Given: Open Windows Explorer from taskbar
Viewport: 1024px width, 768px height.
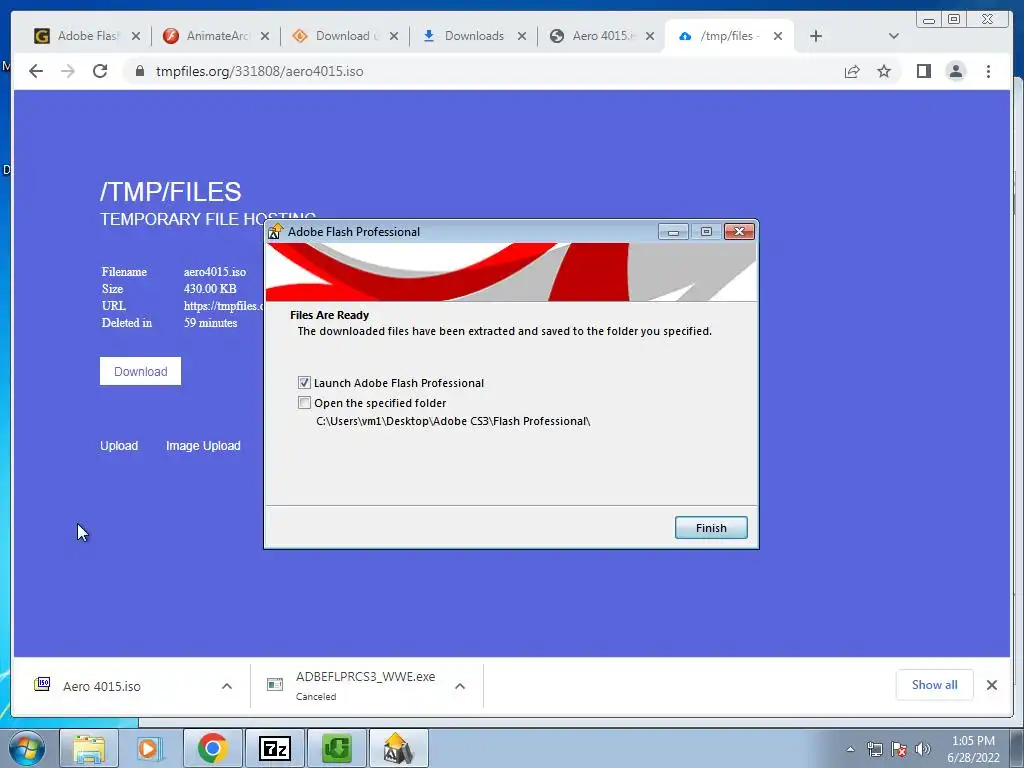Looking at the screenshot, I should pyautogui.click(x=89, y=748).
